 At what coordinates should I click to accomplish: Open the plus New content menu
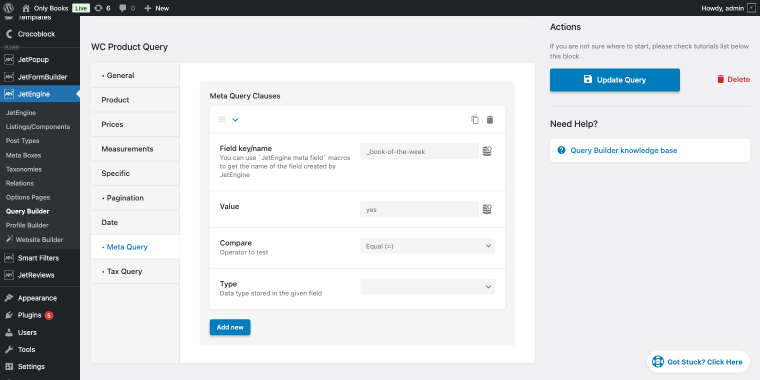(x=157, y=8)
